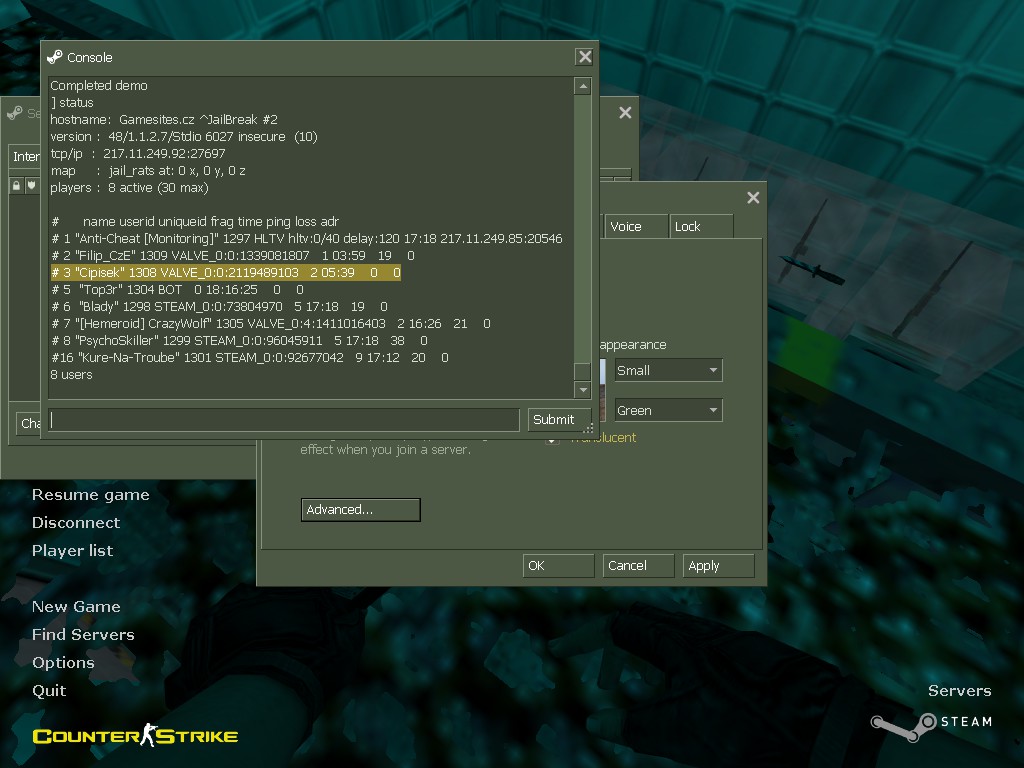Click the crosshair preview thumbnail
This screenshot has height=768, width=1024.
point(603,390)
